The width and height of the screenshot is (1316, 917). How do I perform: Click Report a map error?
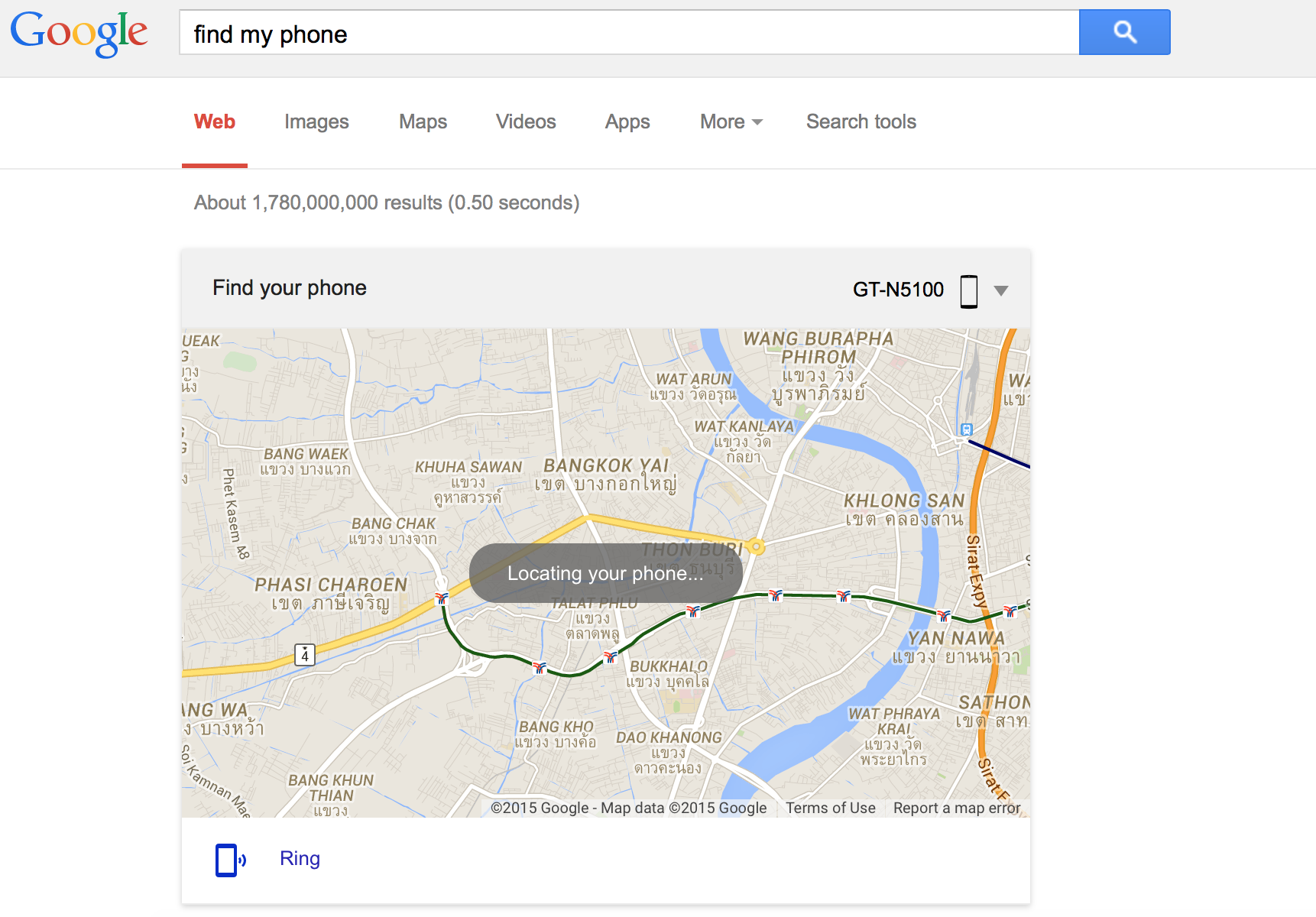956,808
